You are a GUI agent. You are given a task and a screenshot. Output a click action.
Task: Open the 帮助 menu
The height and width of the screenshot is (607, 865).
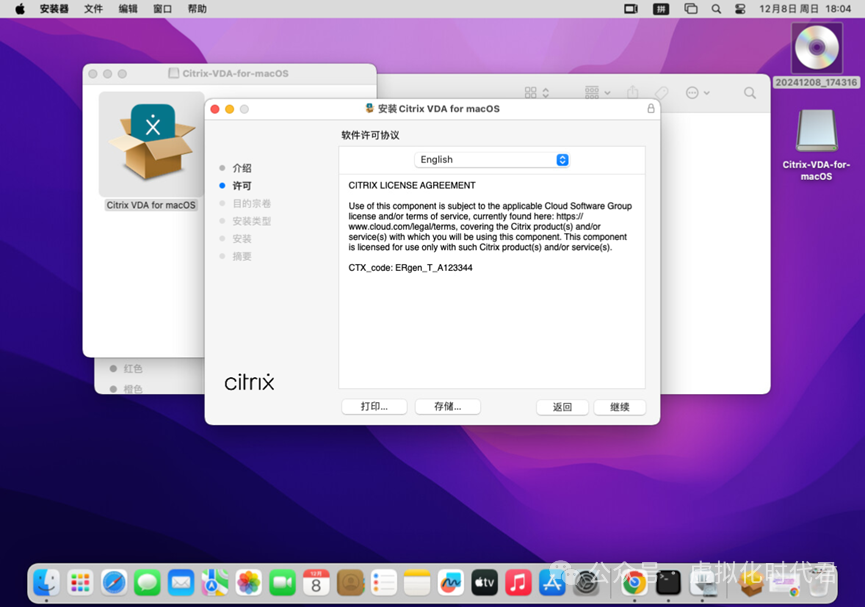click(x=197, y=9)
